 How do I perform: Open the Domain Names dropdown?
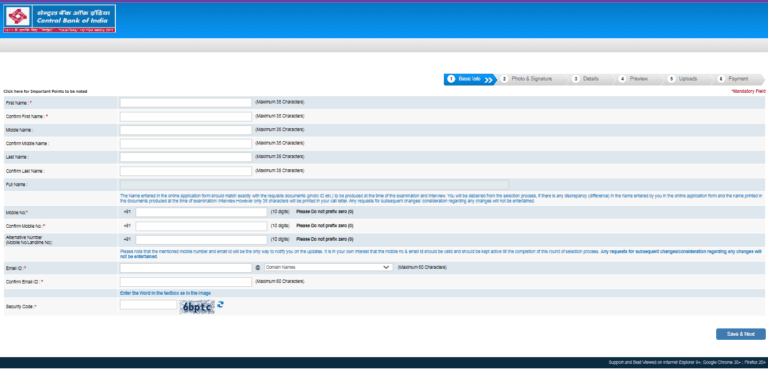click(329, 267)
